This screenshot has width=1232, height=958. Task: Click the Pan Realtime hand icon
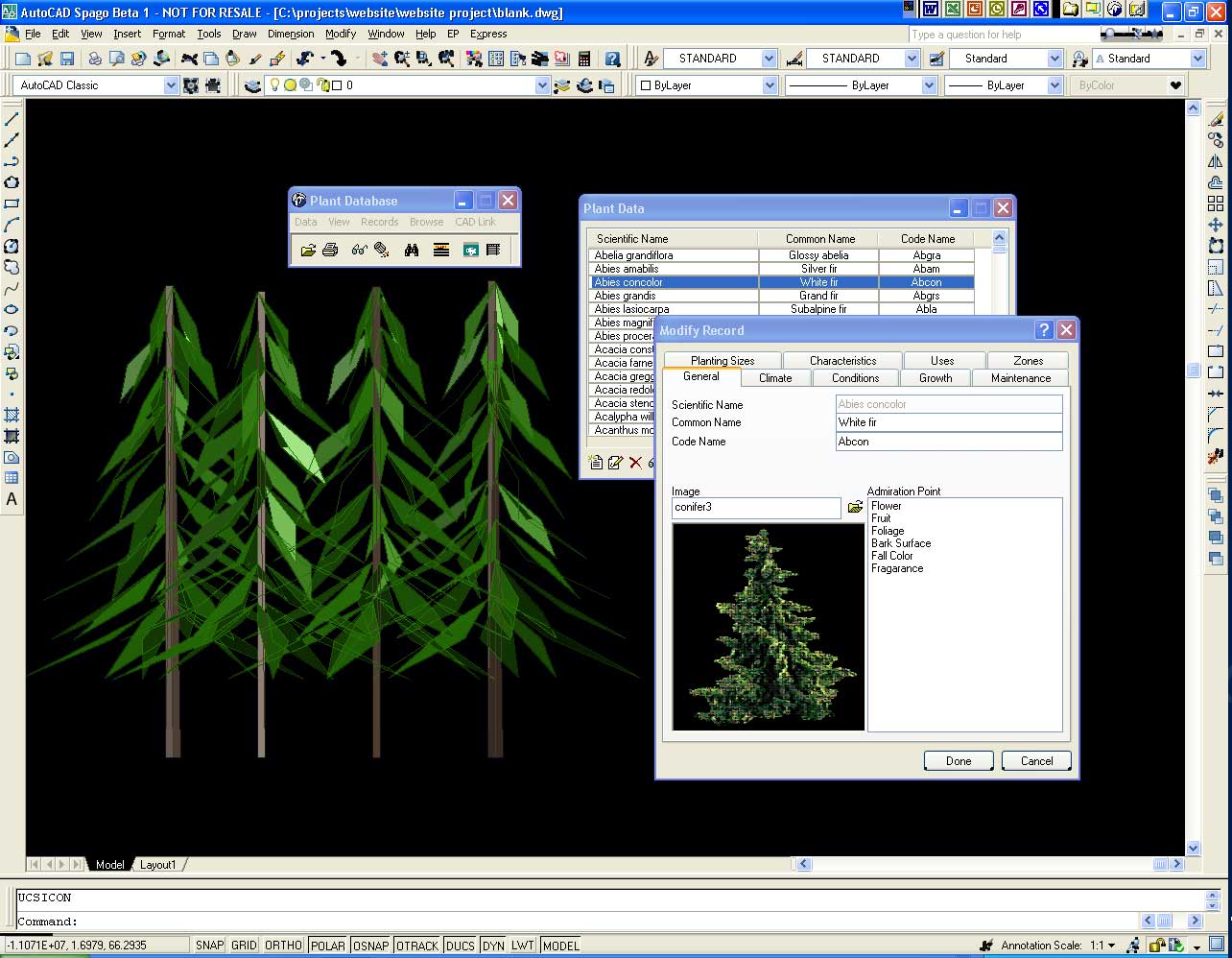[380, 59]
